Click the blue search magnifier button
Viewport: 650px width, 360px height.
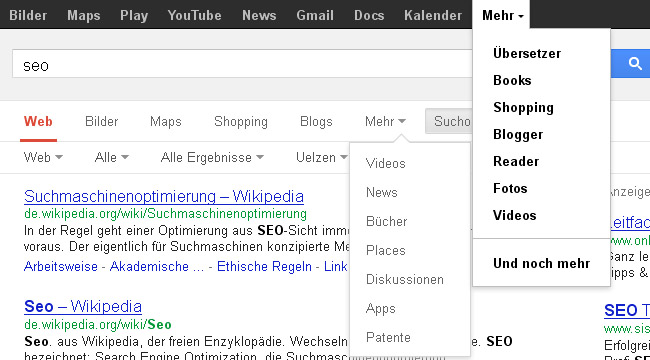[631, 63]
